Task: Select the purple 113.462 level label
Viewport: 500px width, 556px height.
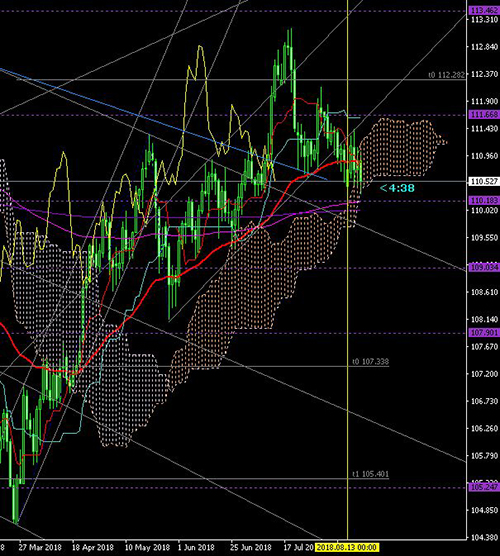Action: [484, 11]
